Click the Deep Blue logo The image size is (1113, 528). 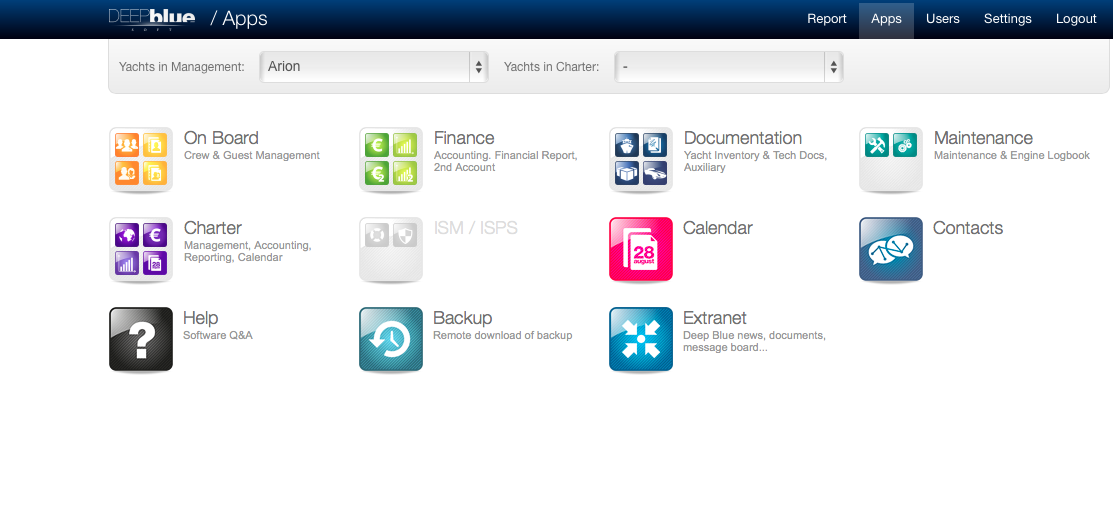pyautogui.click(x=152, y=18)
